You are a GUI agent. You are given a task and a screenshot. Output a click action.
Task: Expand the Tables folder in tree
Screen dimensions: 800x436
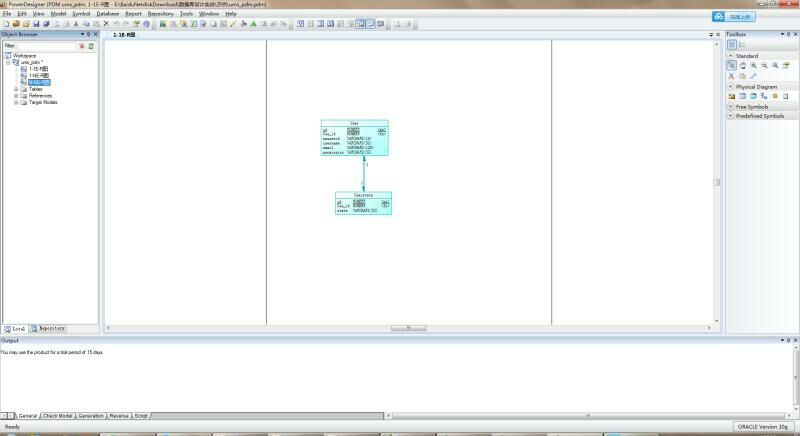16,89
